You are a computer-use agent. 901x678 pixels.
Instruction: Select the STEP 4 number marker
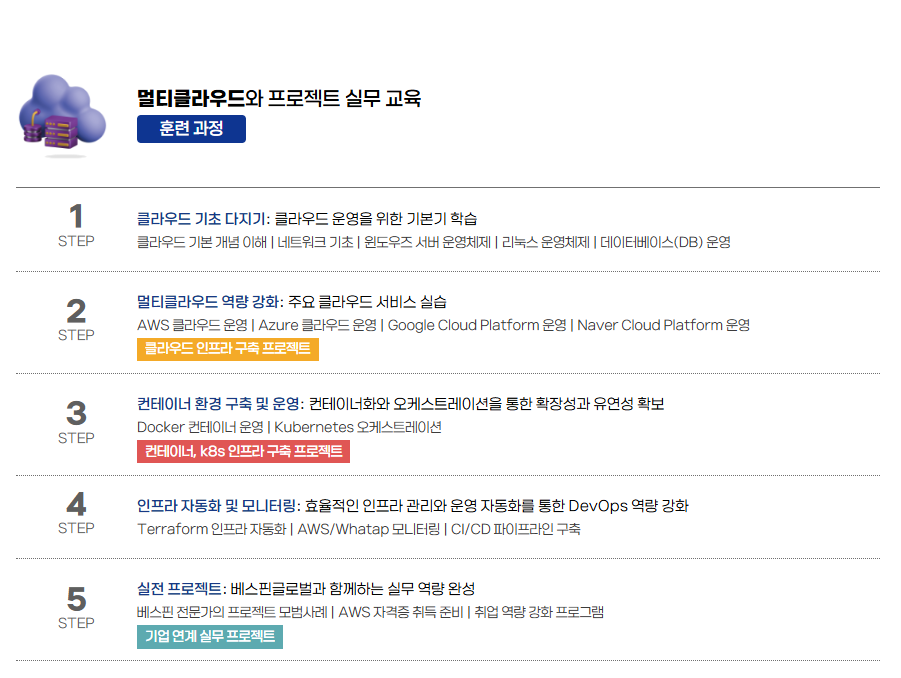(76, 512)
